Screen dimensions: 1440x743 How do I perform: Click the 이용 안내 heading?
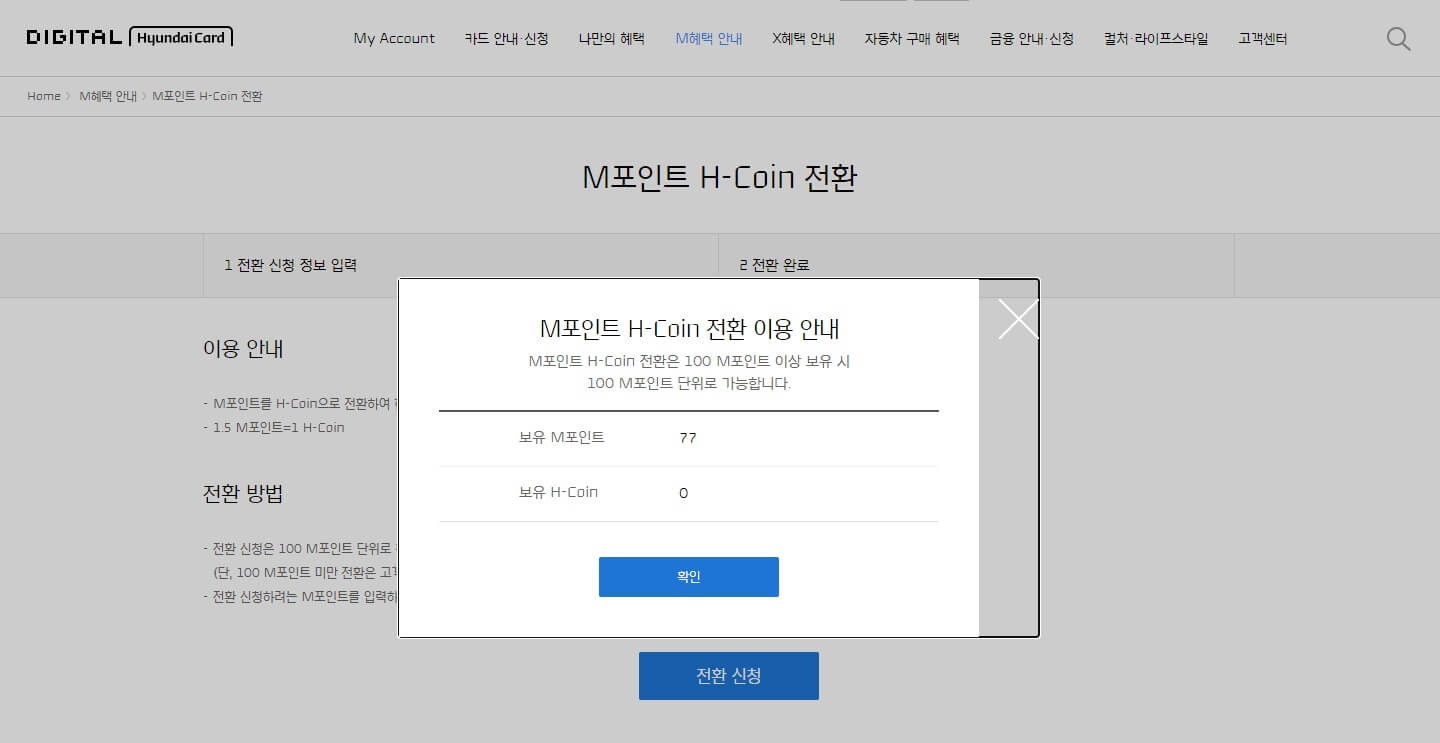click(x=243, y=349)
